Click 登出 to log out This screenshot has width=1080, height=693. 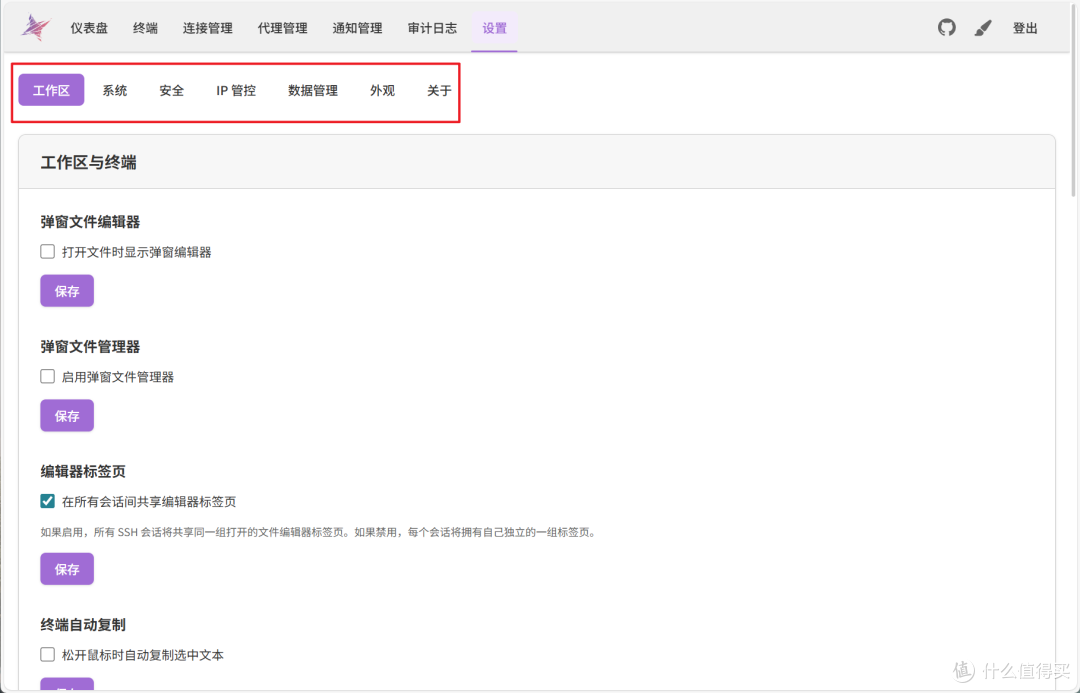tap(1025, 28)
